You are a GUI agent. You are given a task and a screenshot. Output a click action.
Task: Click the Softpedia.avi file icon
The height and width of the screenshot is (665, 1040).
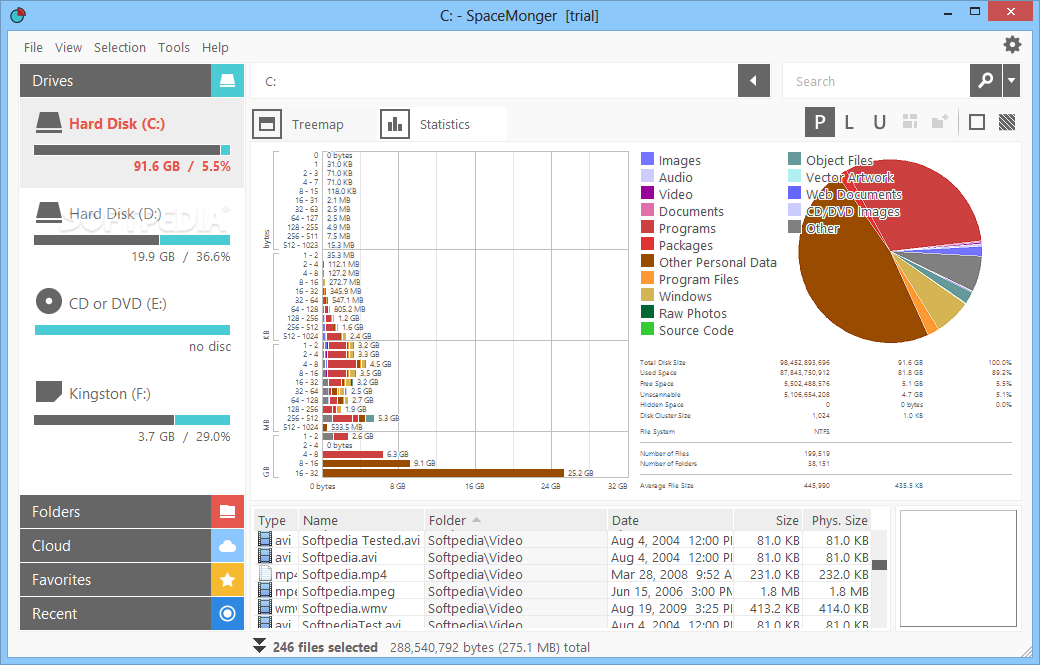pyautogui.click(x=265, y=557)
